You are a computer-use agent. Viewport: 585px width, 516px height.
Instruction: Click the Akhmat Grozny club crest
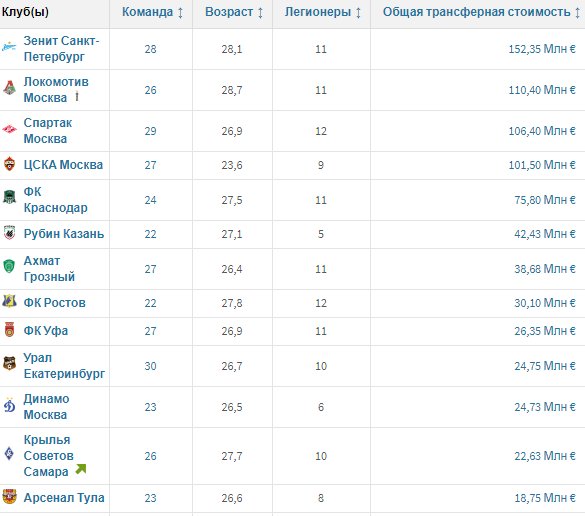coord(9,266)
